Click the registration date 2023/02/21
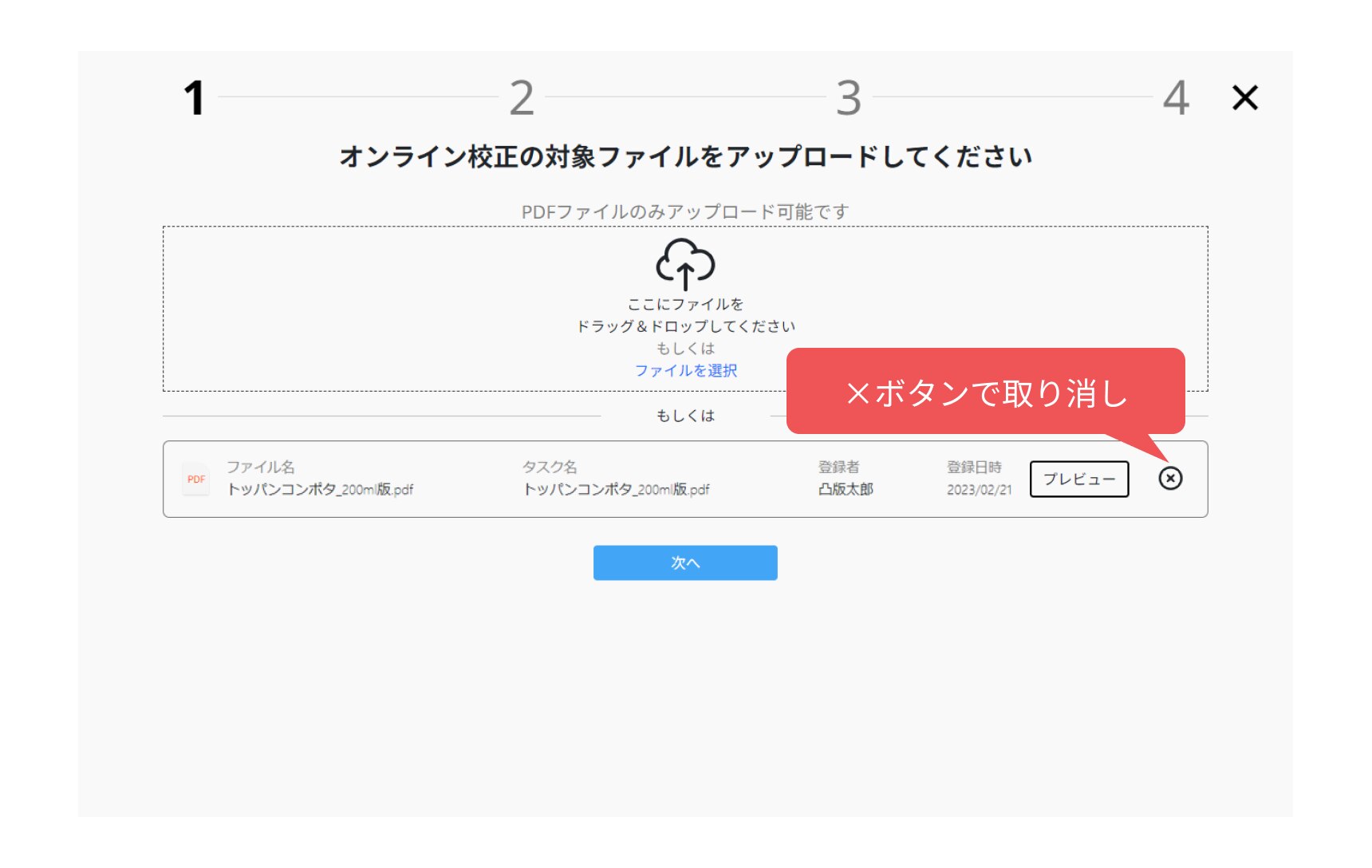The image size is (1372, 868). [979, 490]
